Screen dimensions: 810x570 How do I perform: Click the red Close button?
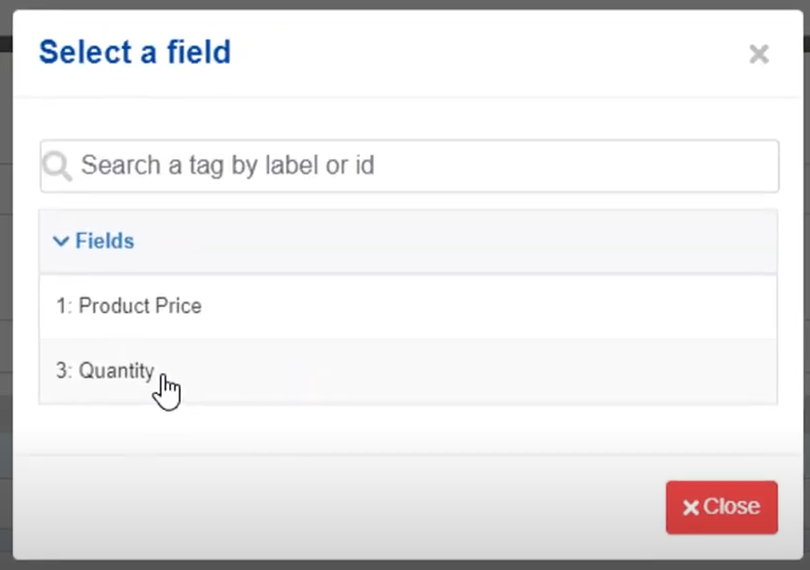tap(722, 507)
